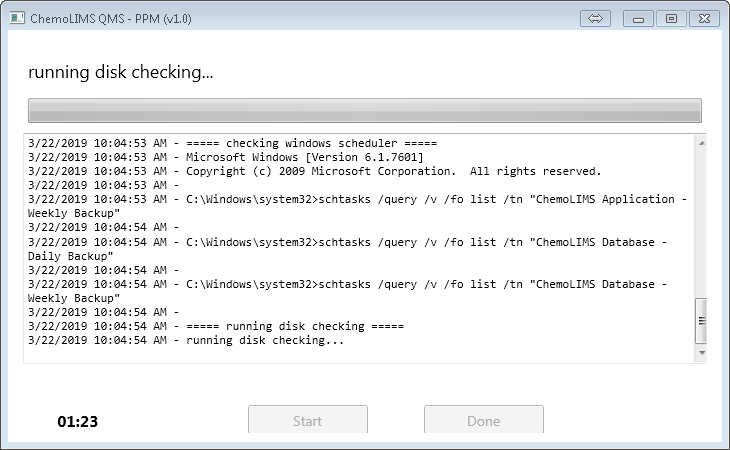Click the "running disk checking..." status heading
Screen dimensions: 730x450
pyautogui.click(x=121, y=72)
